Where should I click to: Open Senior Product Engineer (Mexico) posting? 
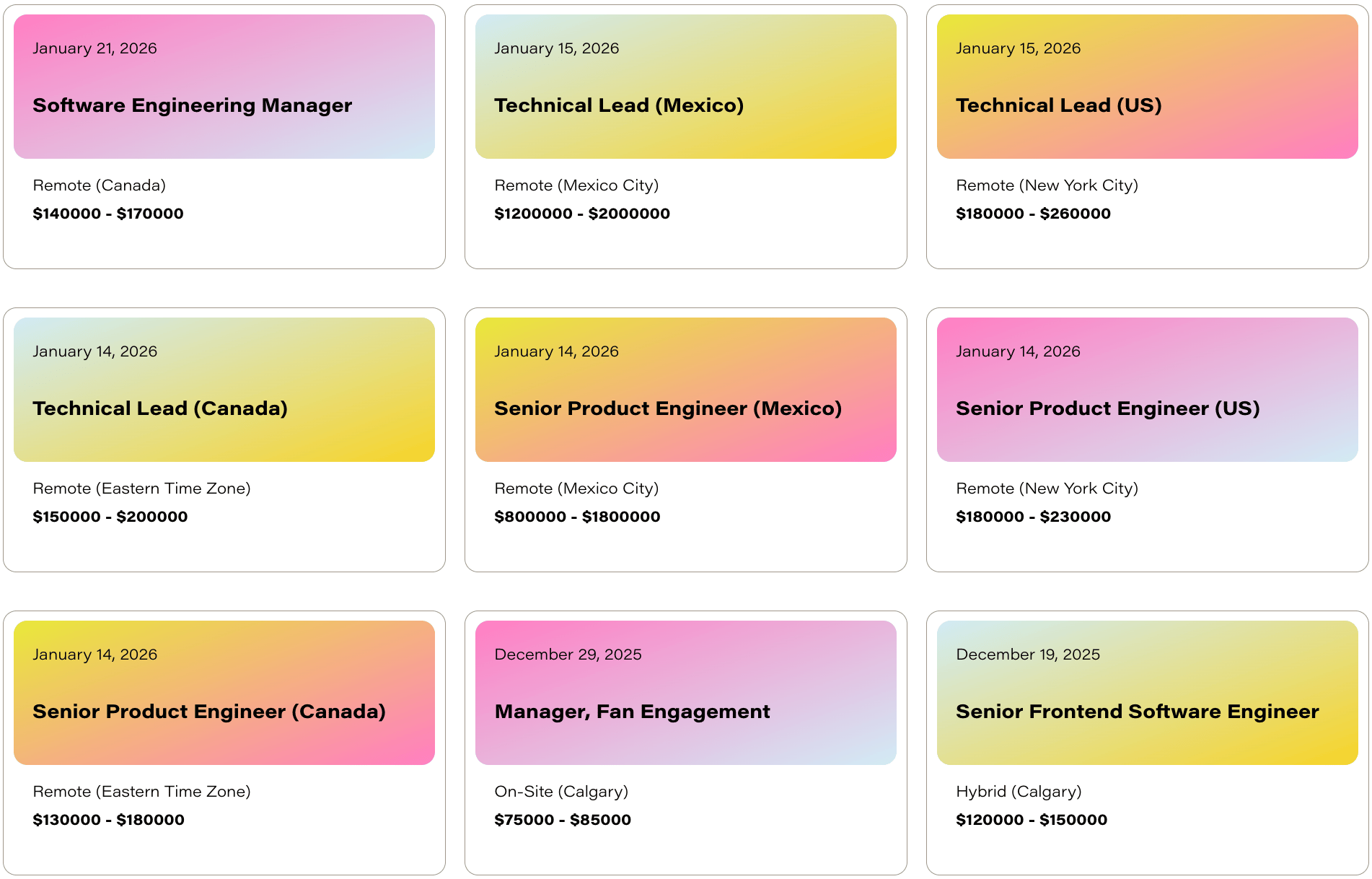click(x=667, y=408)
